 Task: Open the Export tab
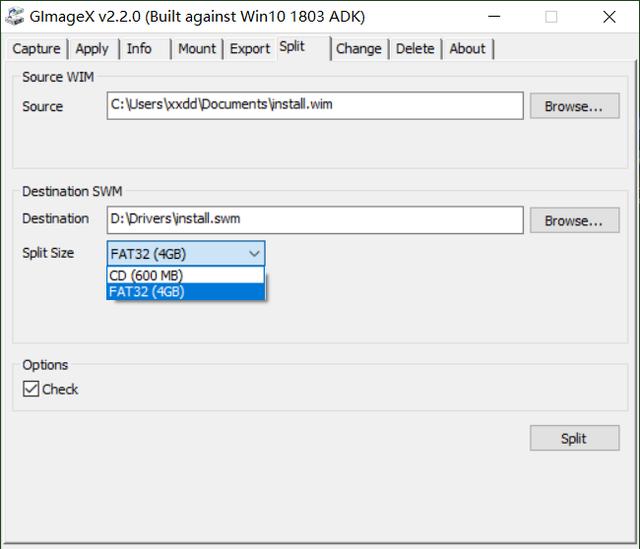[250, 49]
